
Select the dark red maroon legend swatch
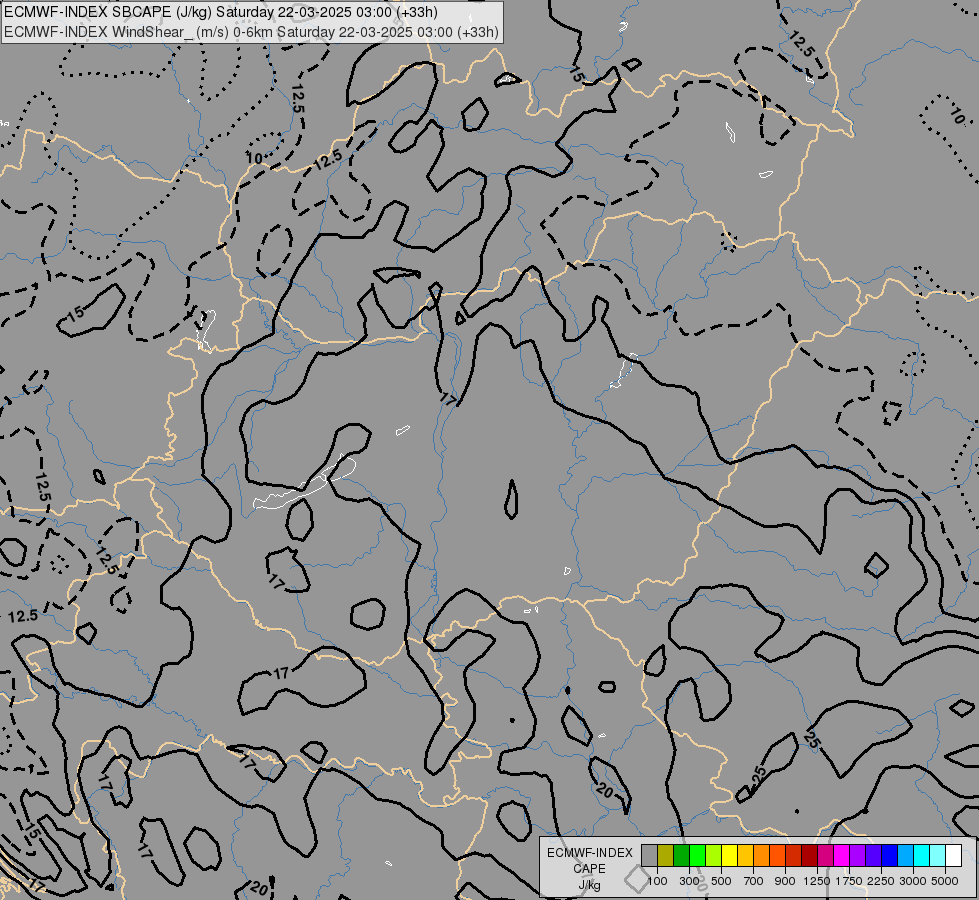click(810, 856)
